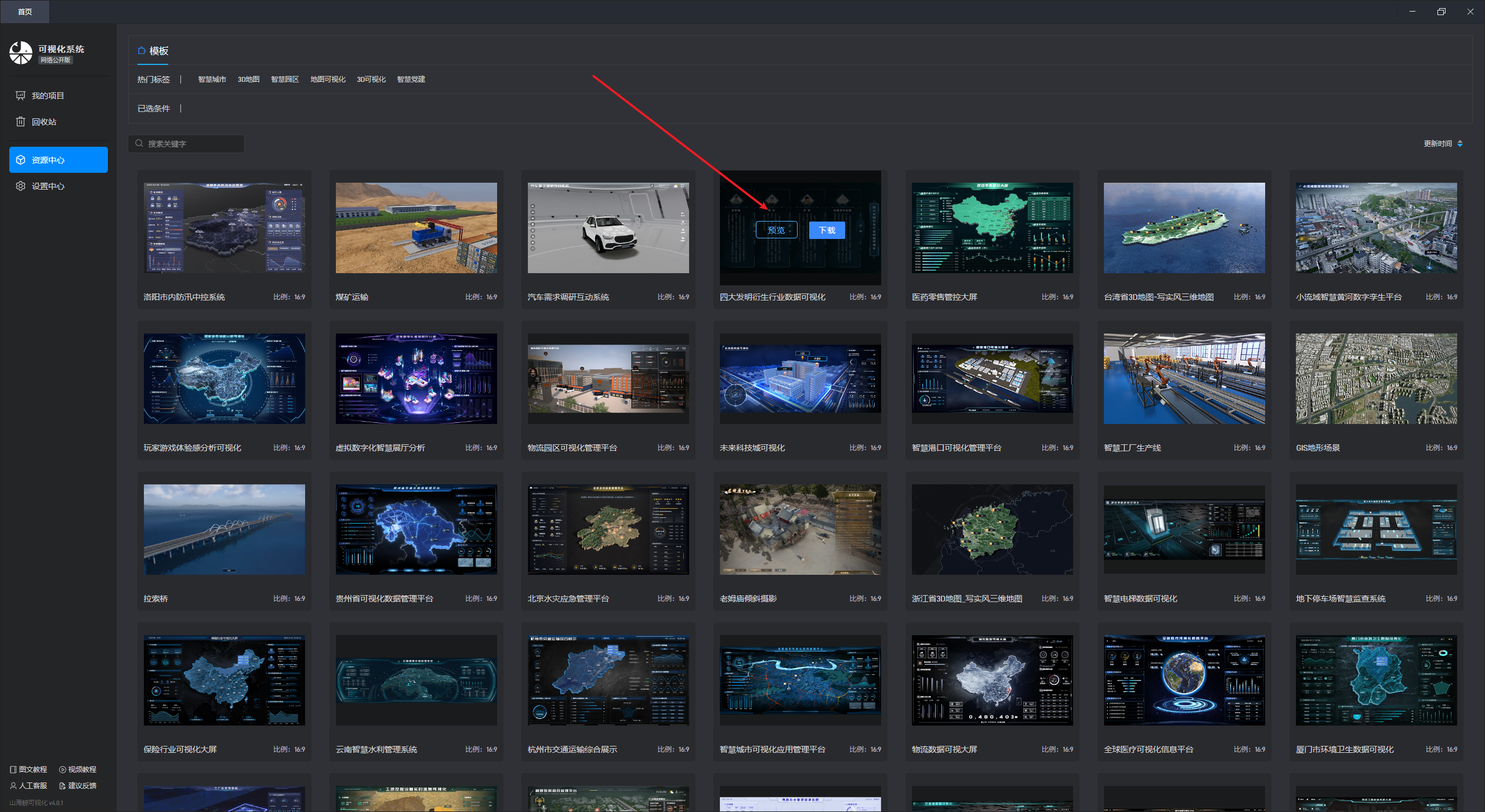The width and height of the screenshot is (1485, 812).
Task: Open 建议反馈 feedback icon
Action: click(63, 785)
